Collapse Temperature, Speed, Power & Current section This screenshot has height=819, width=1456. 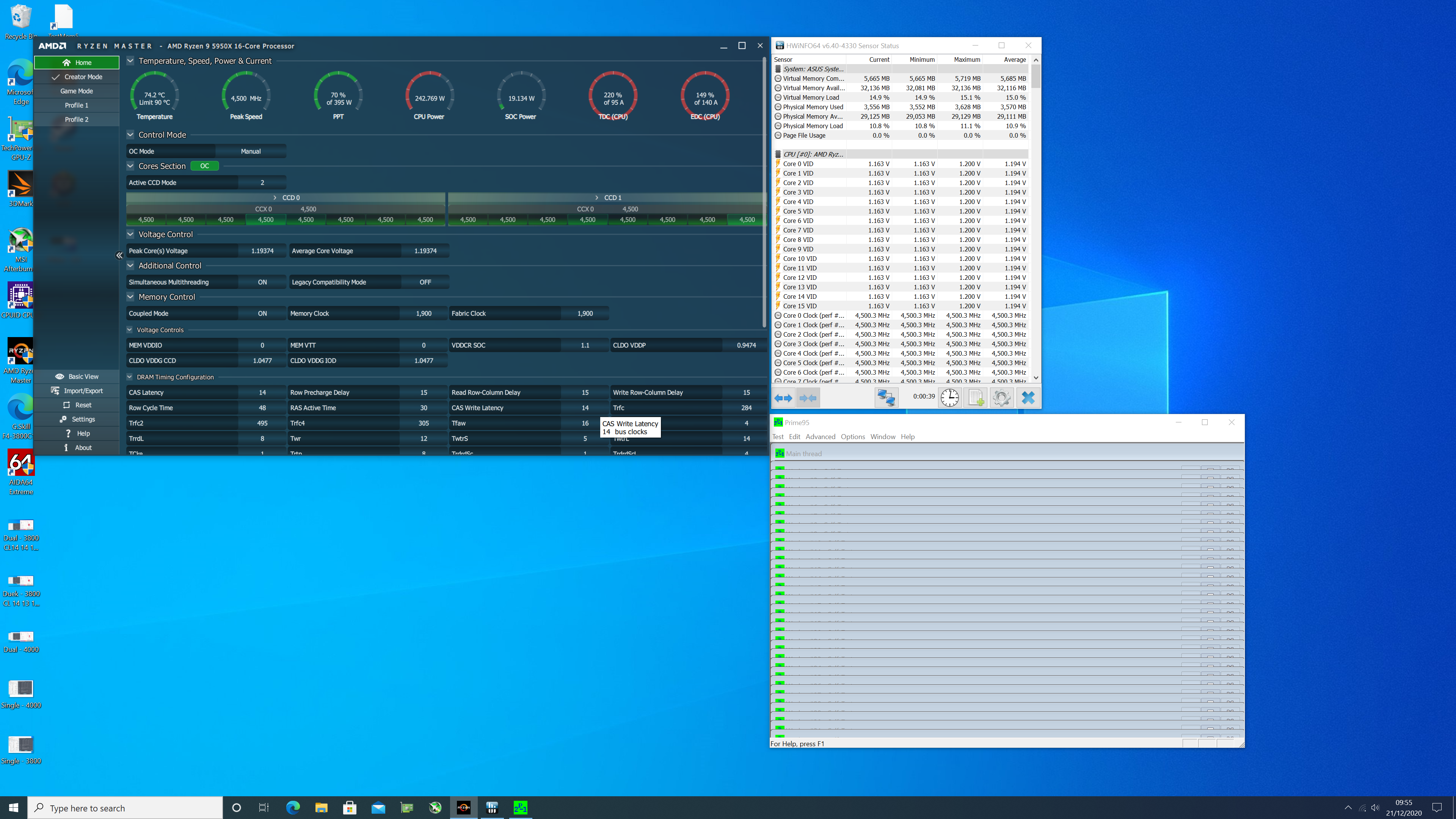130,61
